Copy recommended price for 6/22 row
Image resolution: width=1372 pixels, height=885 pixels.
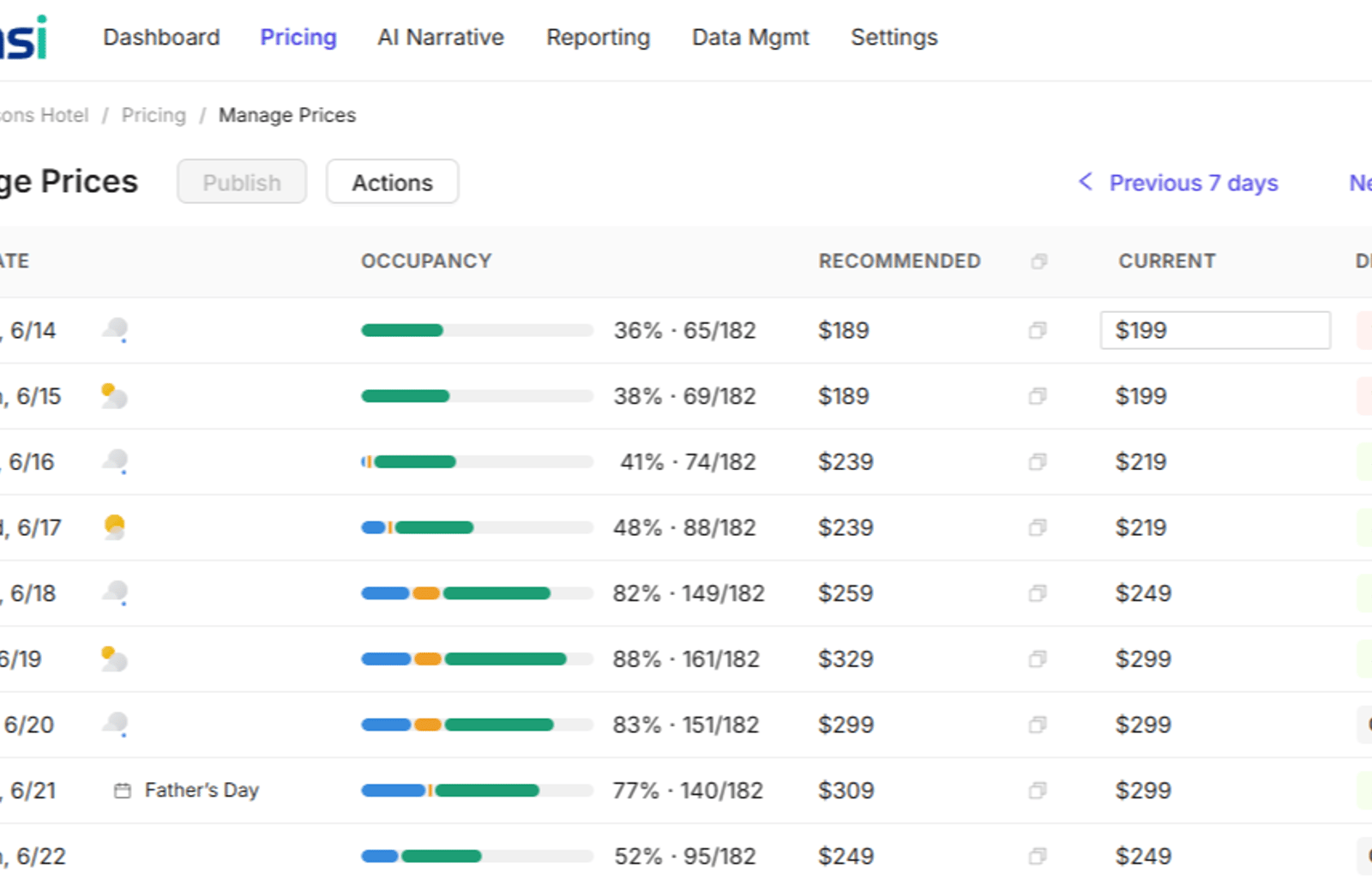coord(1038,856)
